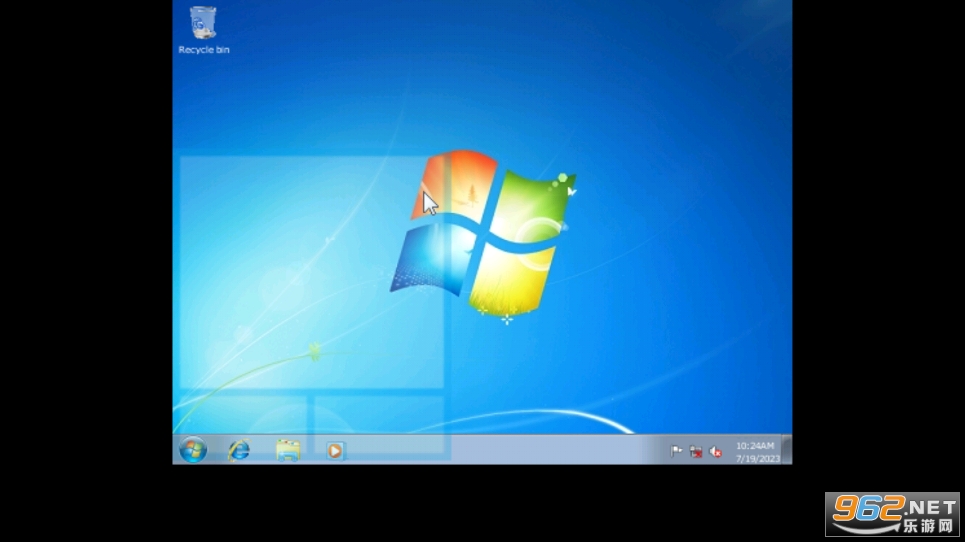Launch Internet Explorer from the taskbar
Screen dimensions: 965x542
pos(239,450)
